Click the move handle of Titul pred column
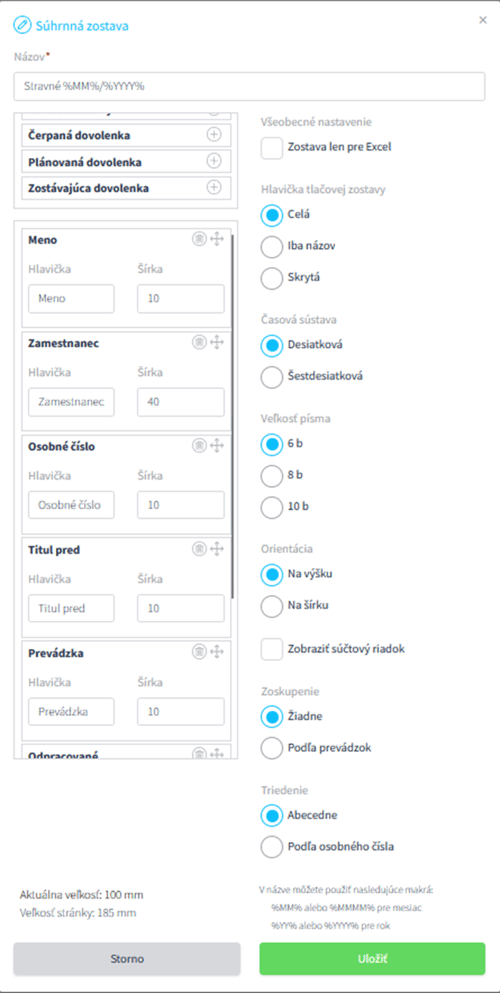This screenshot has height=993, width=500. point(216,549)
